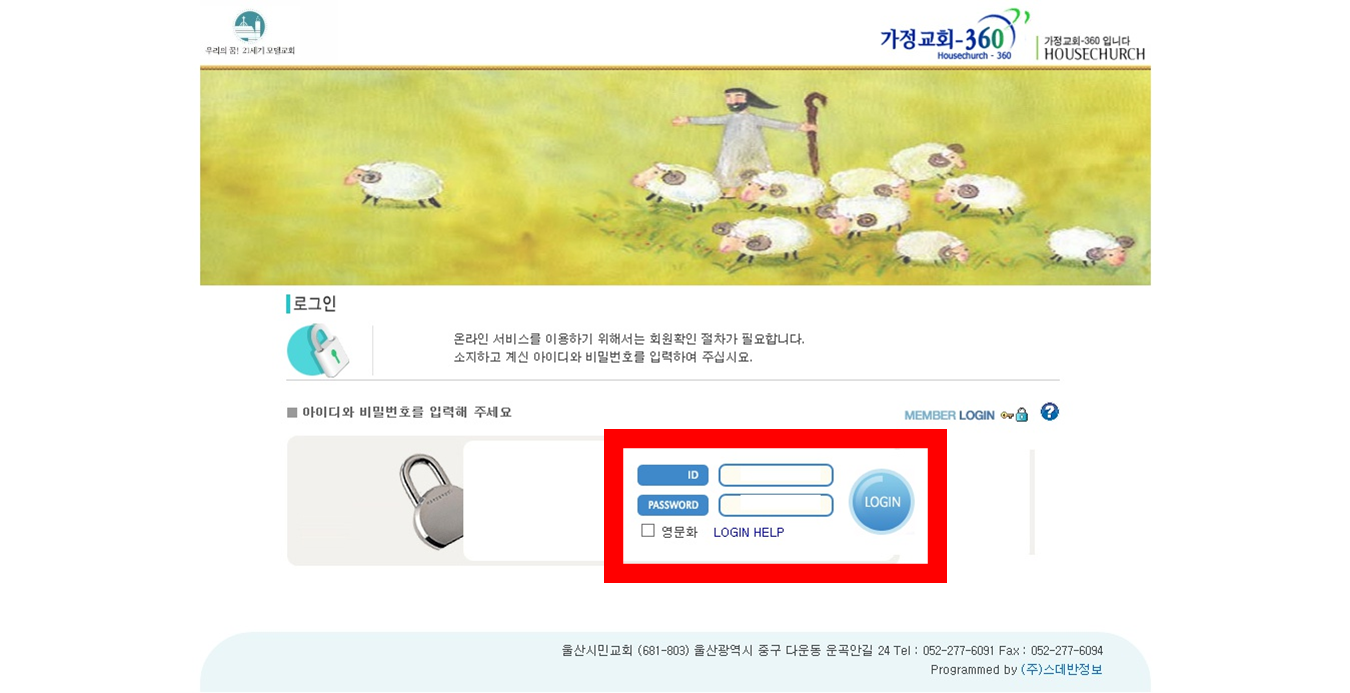Click the blue question mark help icon
The width and height of the screenshot is (1350, 693).
point(1049,412)
